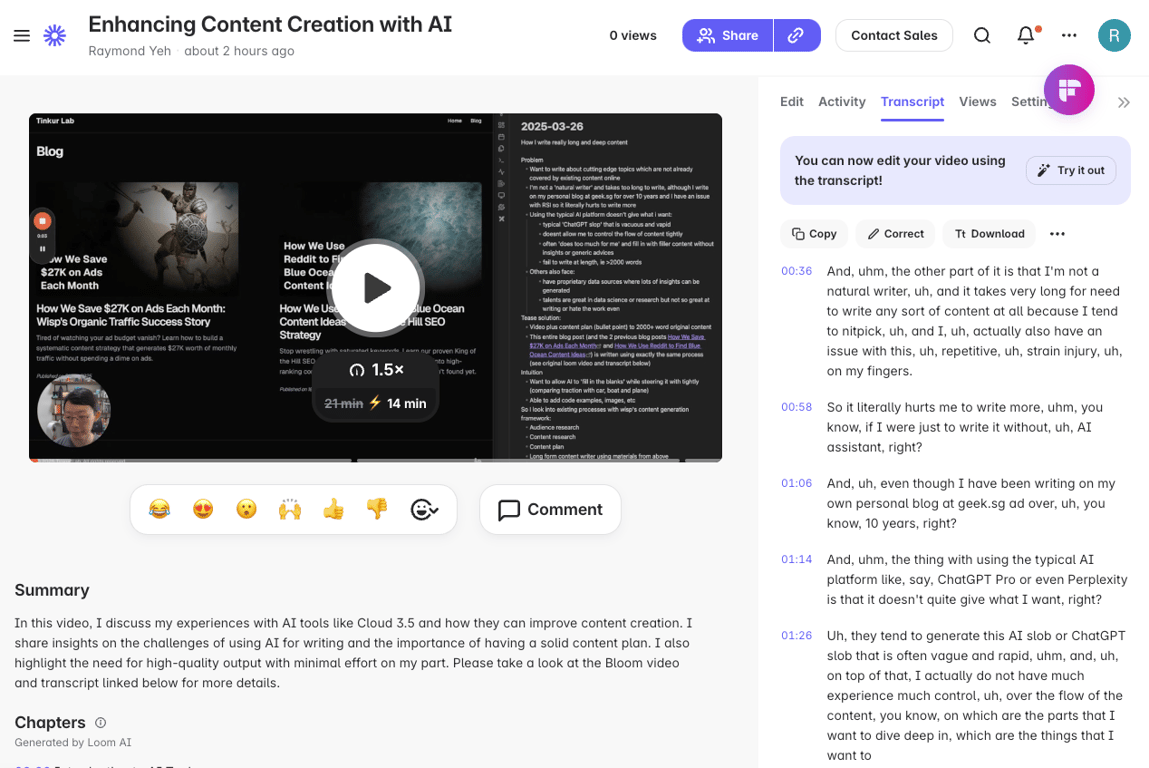
Task: Click the video title Enhancing Content Creation
Action: 270,25
